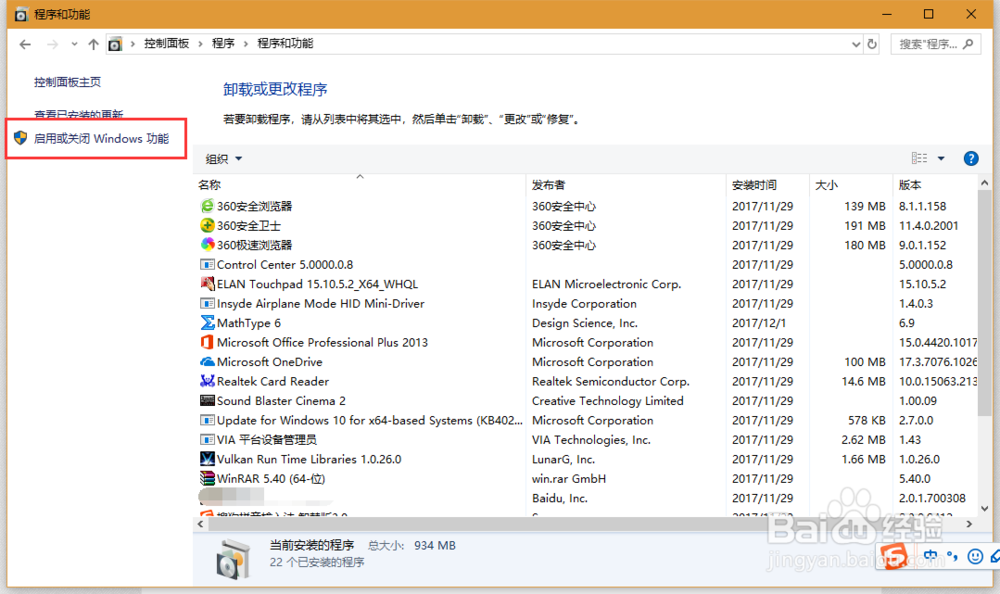Open the help question mark button
The height and width of the screenshot is (594, 1000).
point(971,158)
